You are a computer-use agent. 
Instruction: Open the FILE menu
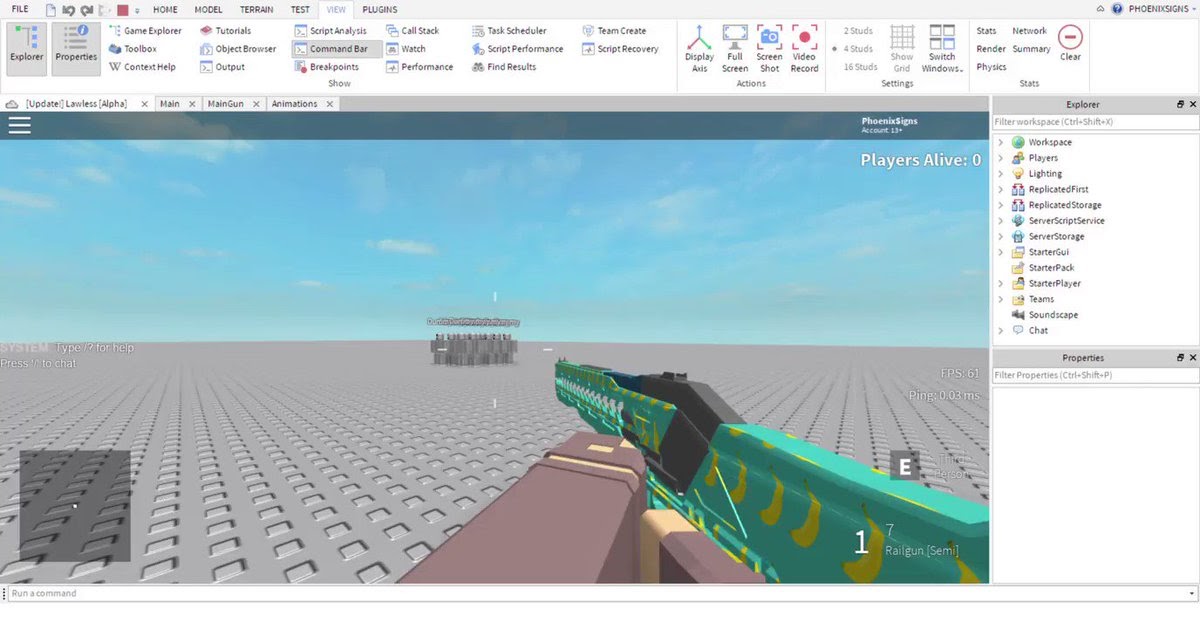(x=20, y=9)
